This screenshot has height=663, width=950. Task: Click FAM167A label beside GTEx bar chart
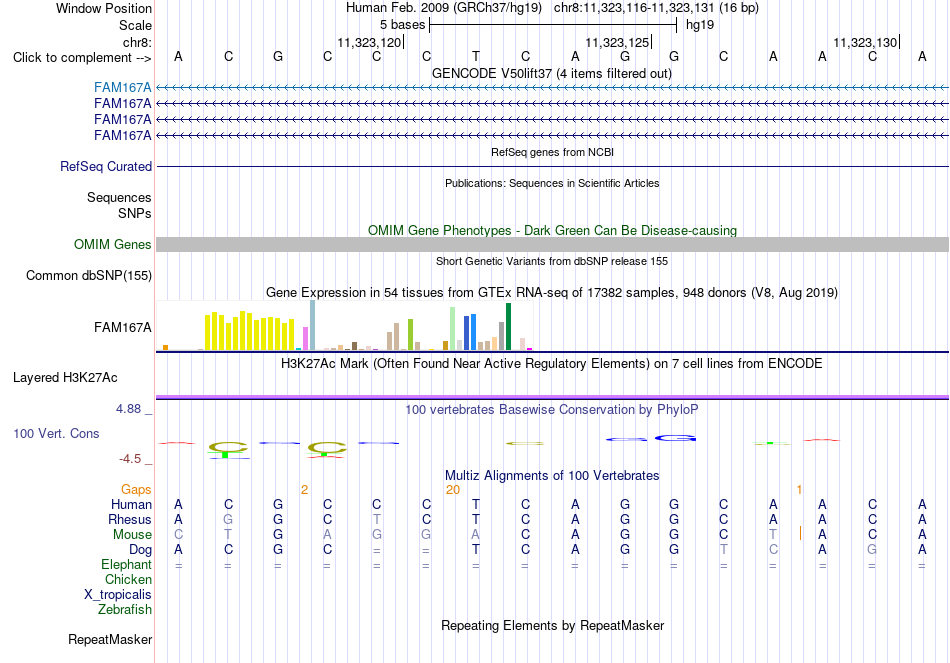click(122, 328)
